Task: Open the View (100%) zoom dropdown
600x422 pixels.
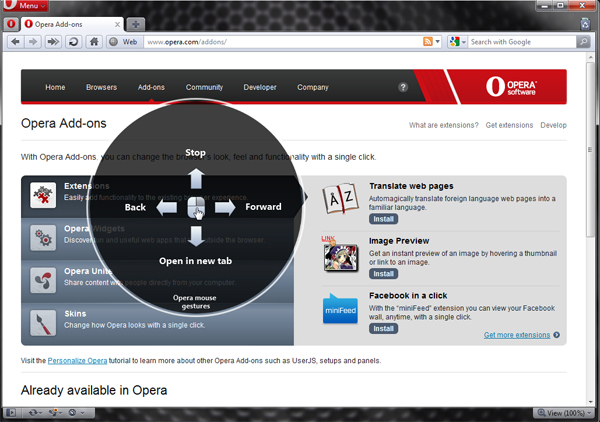Action: pyautogui.click(x=564, y=413)
